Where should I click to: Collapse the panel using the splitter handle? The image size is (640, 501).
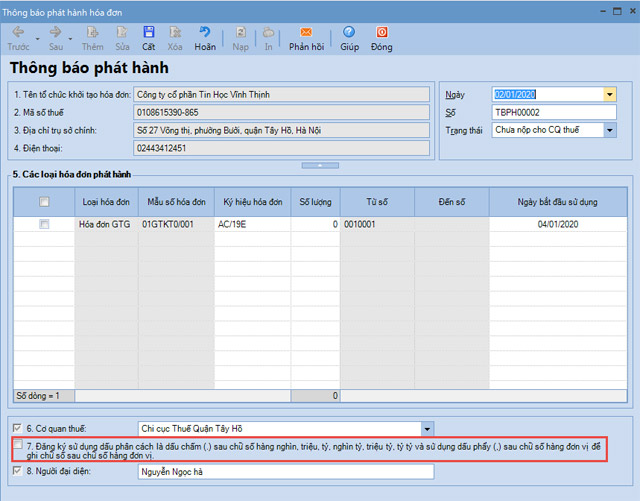pos(320,165)
